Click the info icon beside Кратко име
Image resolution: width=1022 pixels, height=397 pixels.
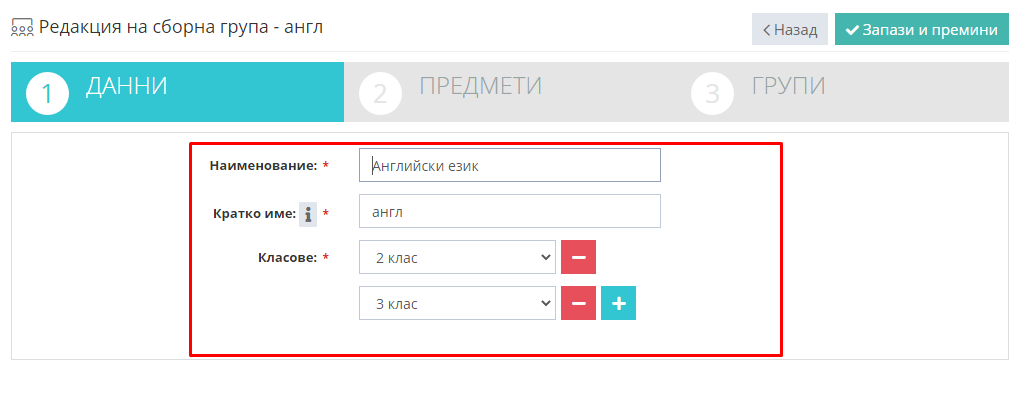(x=308, y=213)
